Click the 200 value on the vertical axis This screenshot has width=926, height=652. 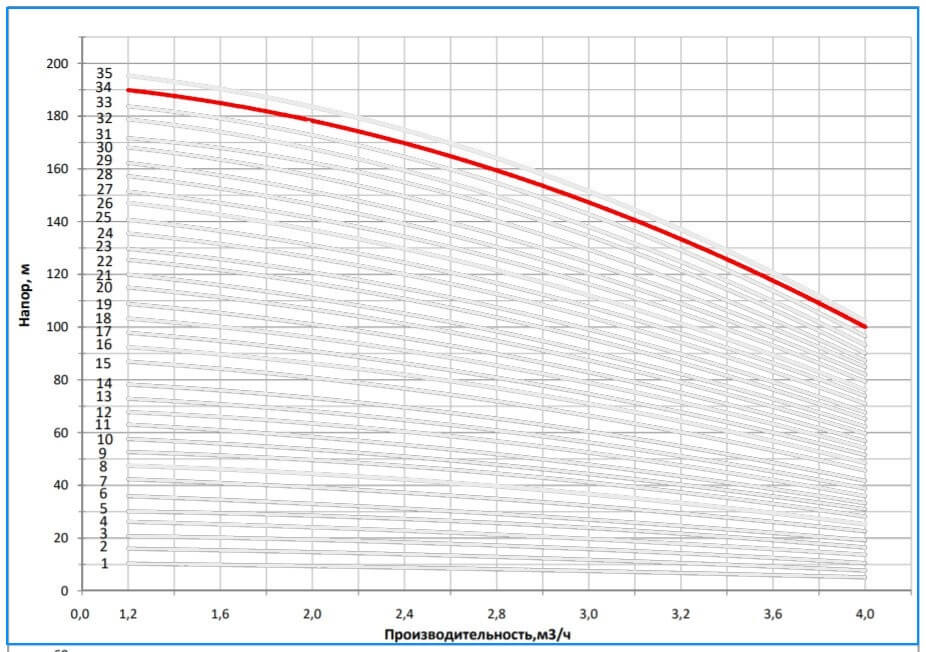[x=58, y=63]
